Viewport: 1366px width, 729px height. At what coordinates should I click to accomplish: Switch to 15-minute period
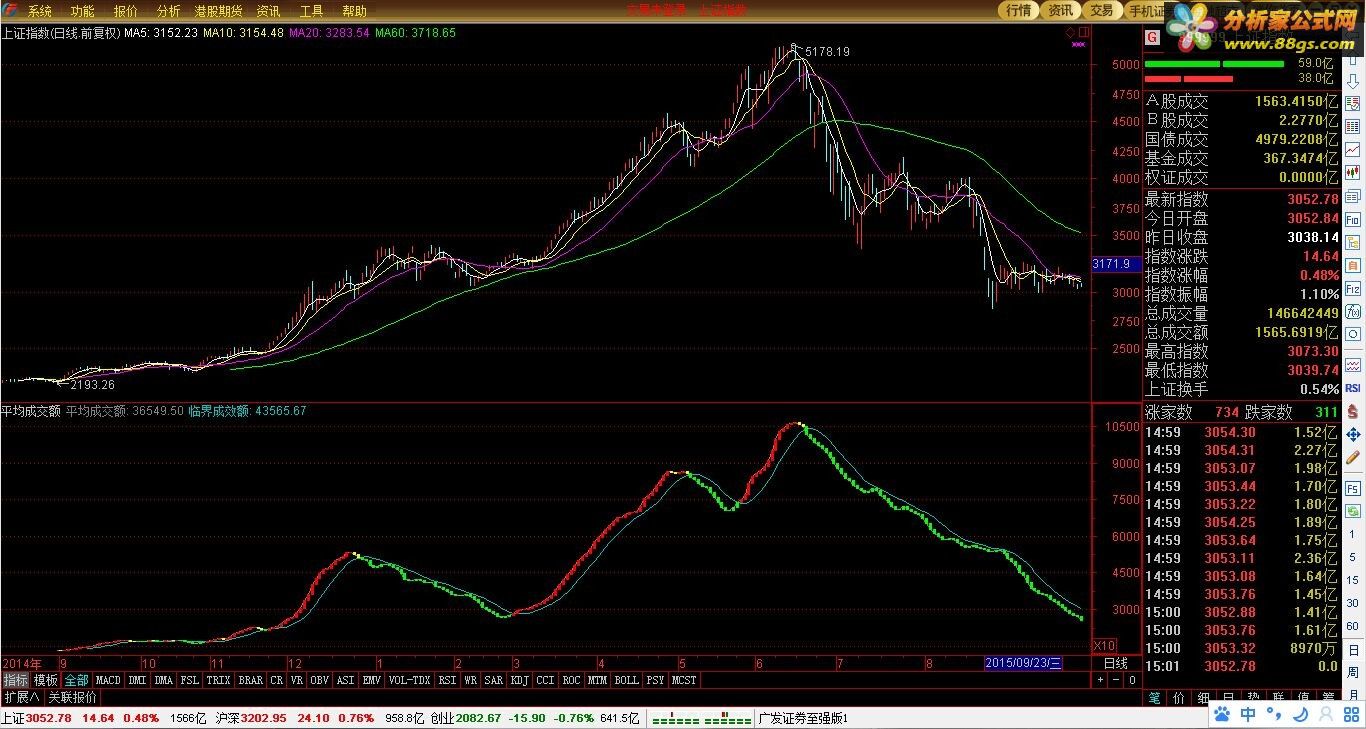[x=1353, y=580]
